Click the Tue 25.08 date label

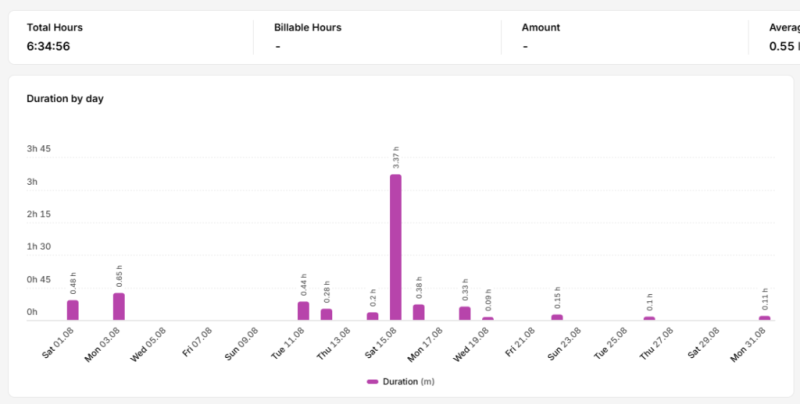[610, 343]
